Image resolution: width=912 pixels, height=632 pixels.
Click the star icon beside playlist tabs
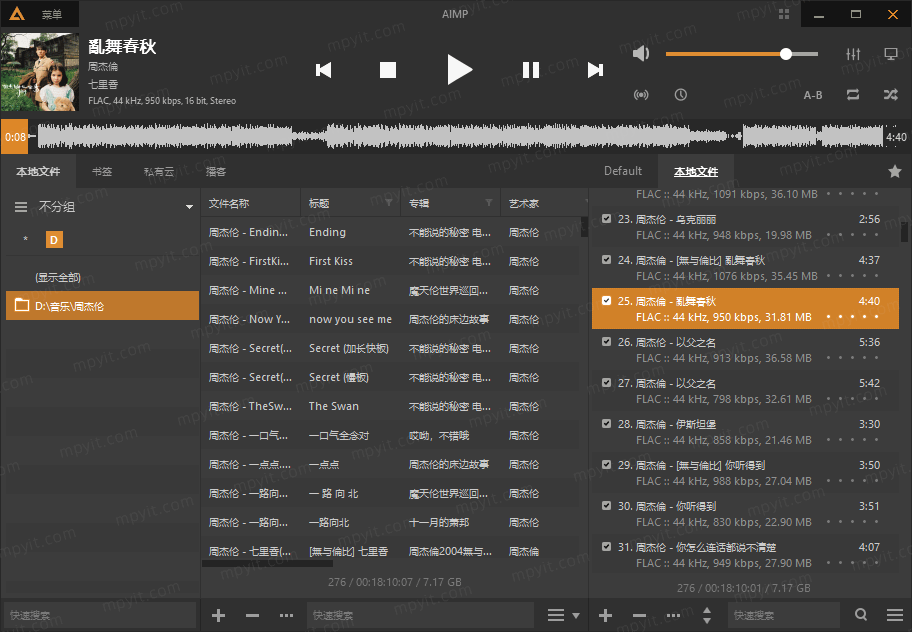pyautogui.click(x=895, y=171)
